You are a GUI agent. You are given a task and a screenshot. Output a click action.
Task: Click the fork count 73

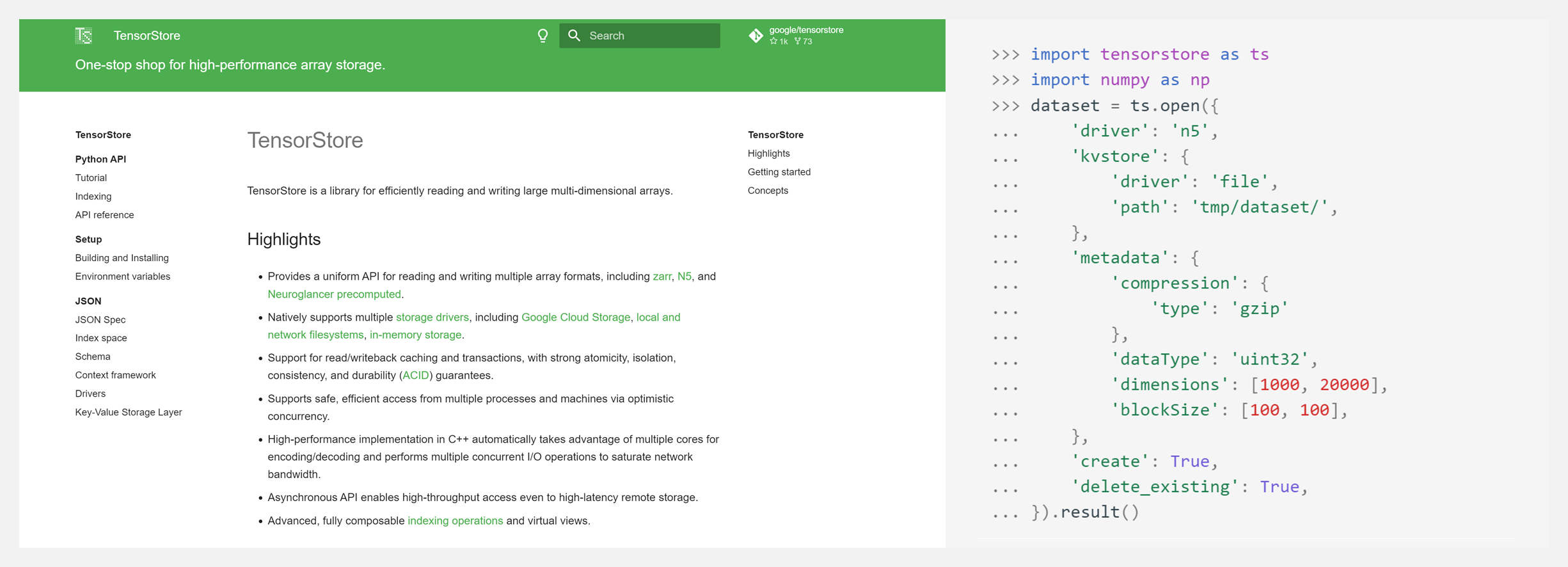click(x=804, y=42)
